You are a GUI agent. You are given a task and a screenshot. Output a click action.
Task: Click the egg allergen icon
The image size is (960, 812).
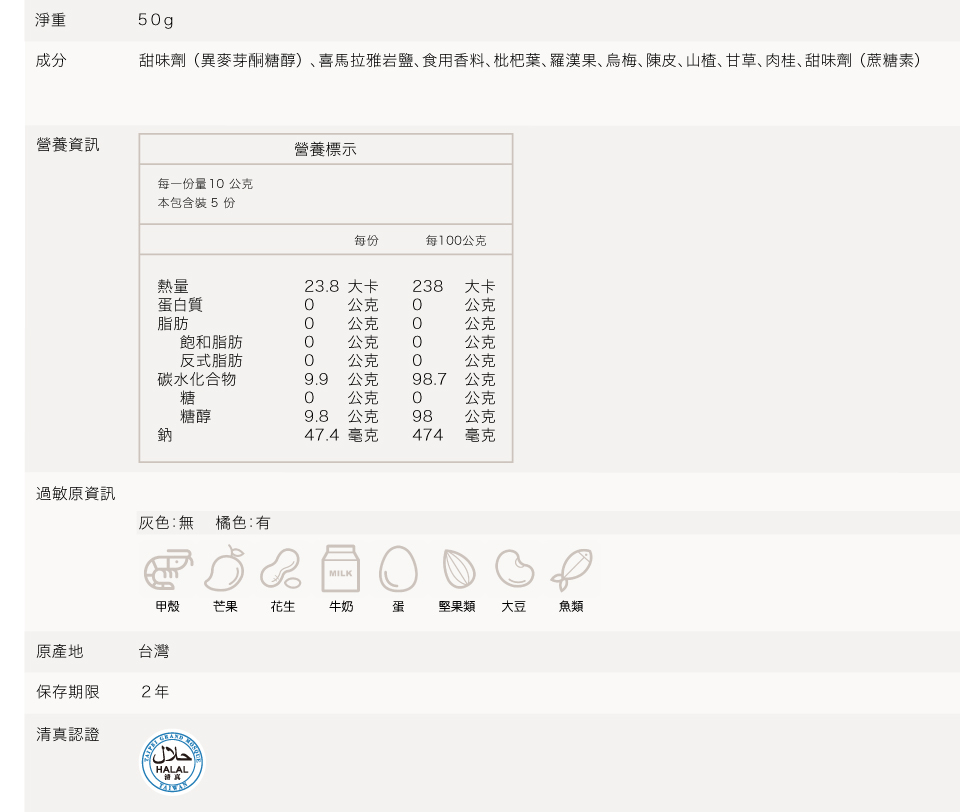click(x=398, y=570)
